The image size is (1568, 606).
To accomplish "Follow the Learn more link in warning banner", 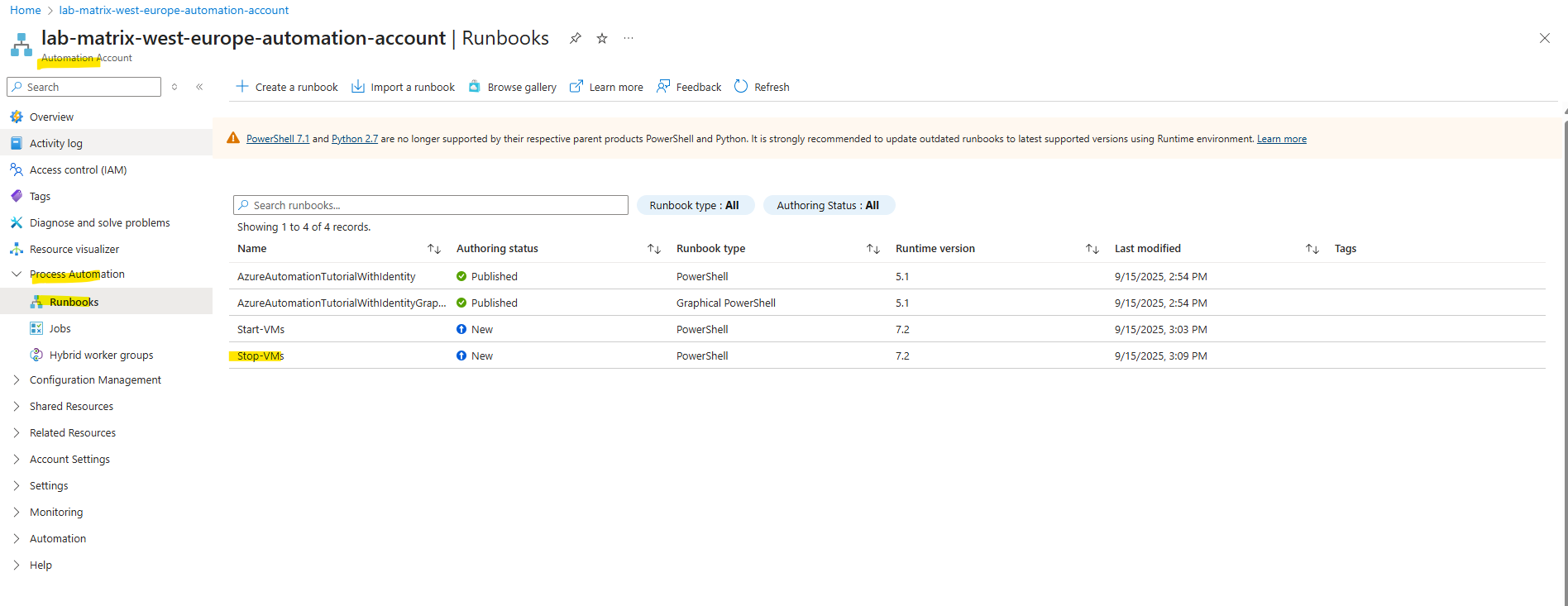I will click(1282, 139).
